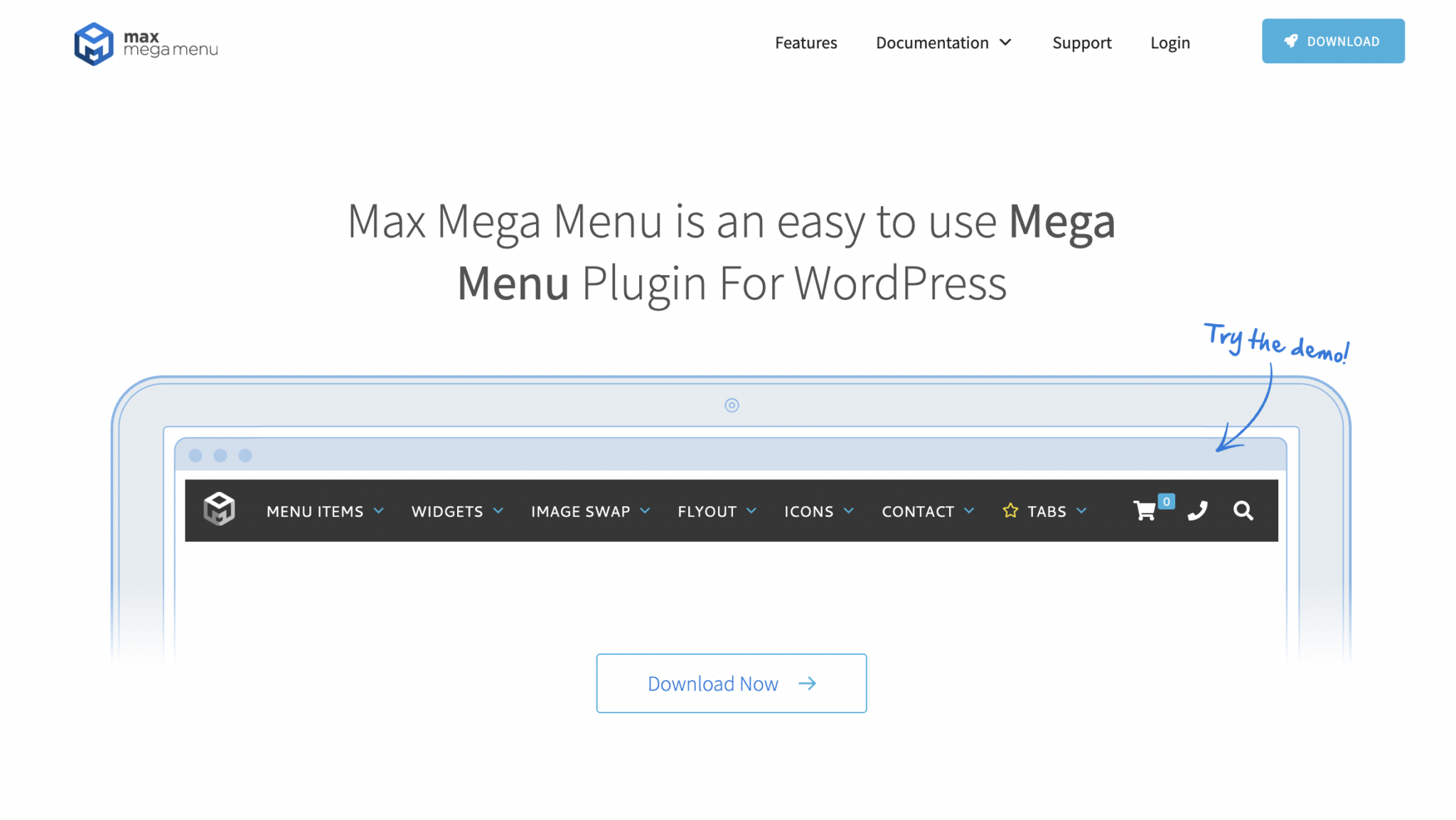
Task: Open the Support navigation link
Action: (x=1081, y=42)
